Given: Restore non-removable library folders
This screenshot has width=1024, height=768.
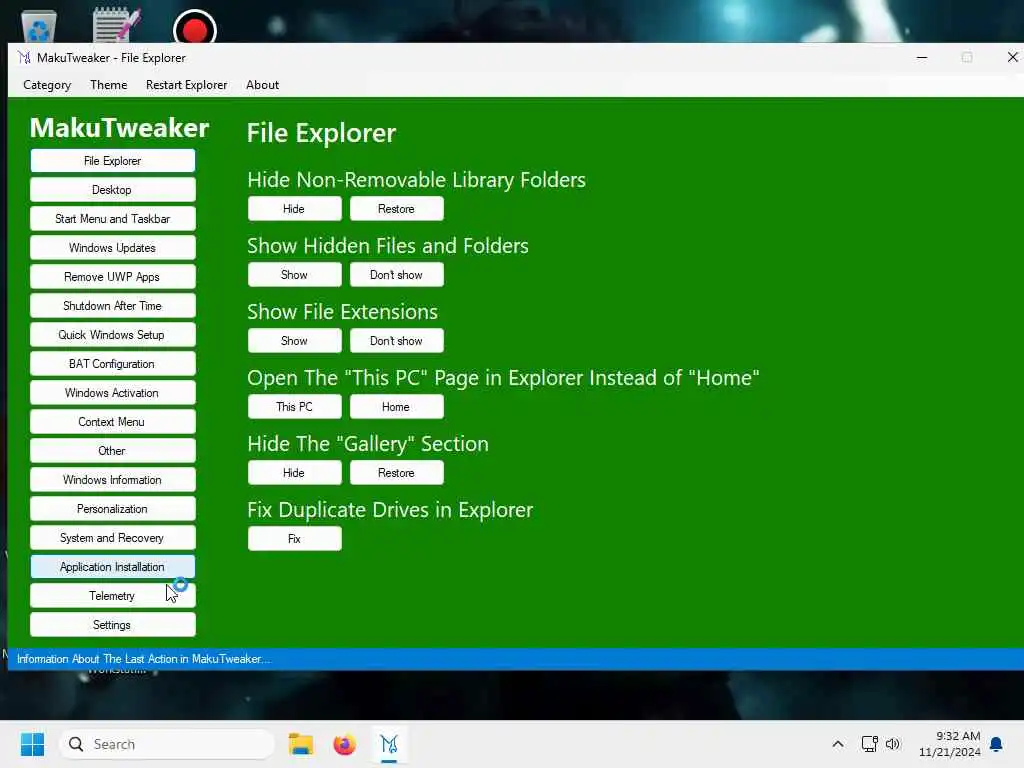Looking at the screenshot, I should point(396,209).
